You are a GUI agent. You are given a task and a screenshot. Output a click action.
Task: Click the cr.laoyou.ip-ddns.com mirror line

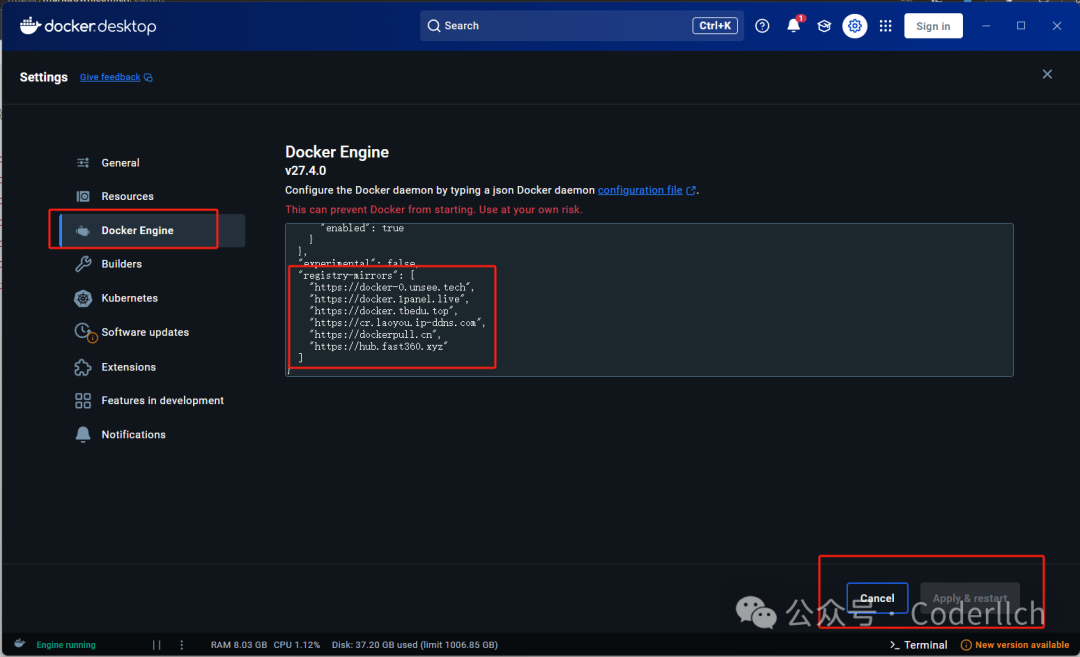pos(397,322)
